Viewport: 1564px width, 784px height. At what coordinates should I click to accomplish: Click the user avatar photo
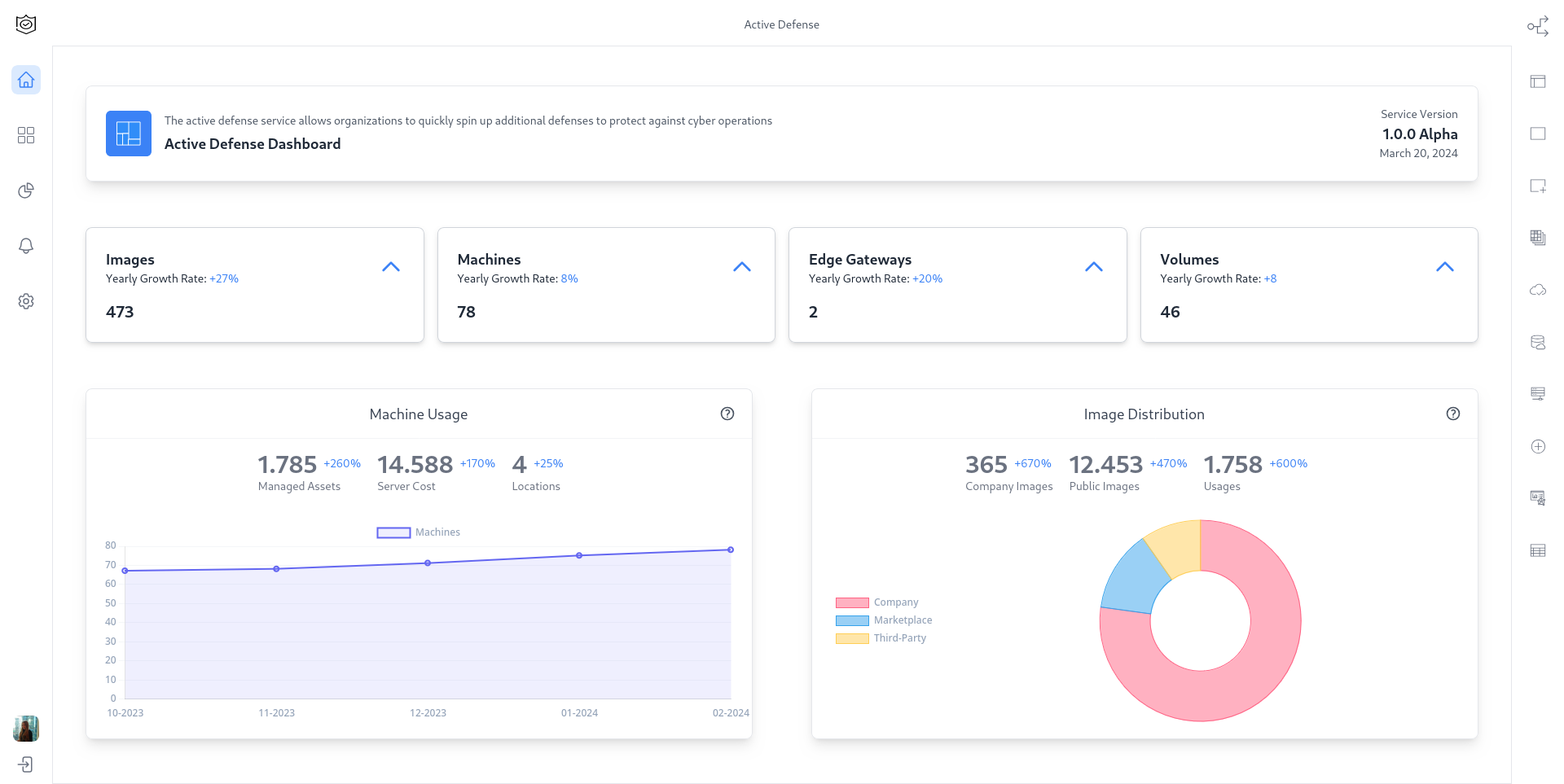[26, 729]
